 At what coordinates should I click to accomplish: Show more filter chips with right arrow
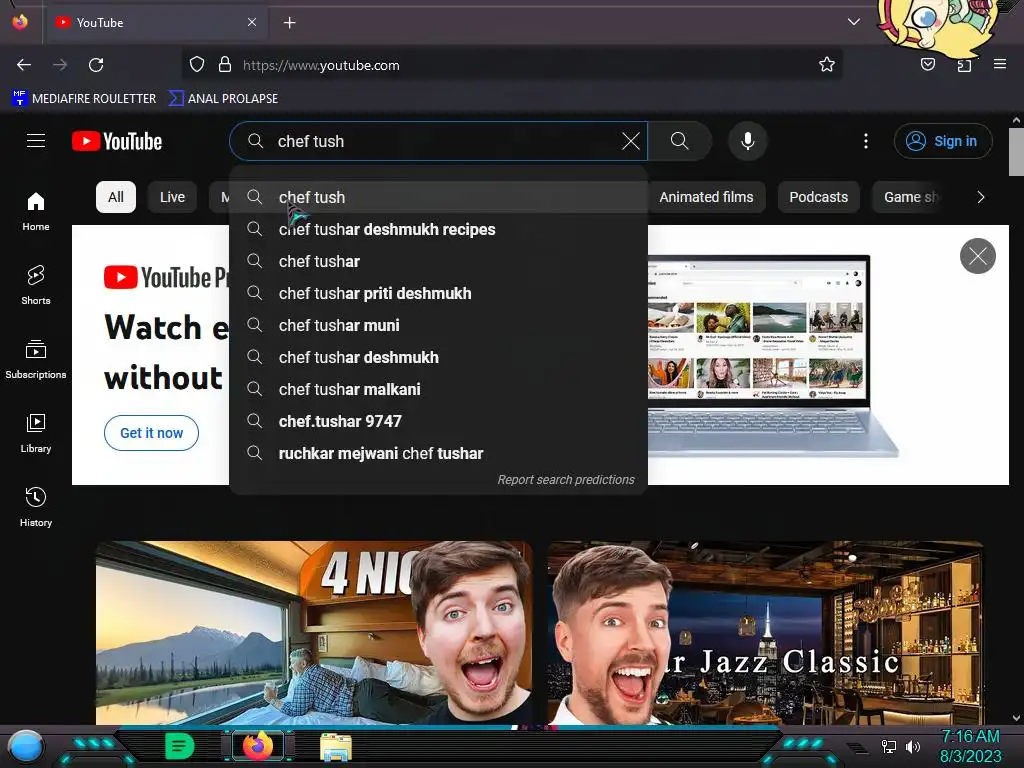[980, 197]
